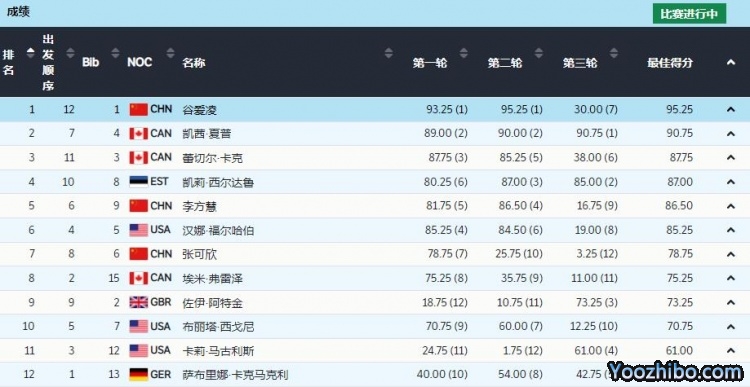Click the 成绩 results heading
Screen dimensions: 750x387
18,12
